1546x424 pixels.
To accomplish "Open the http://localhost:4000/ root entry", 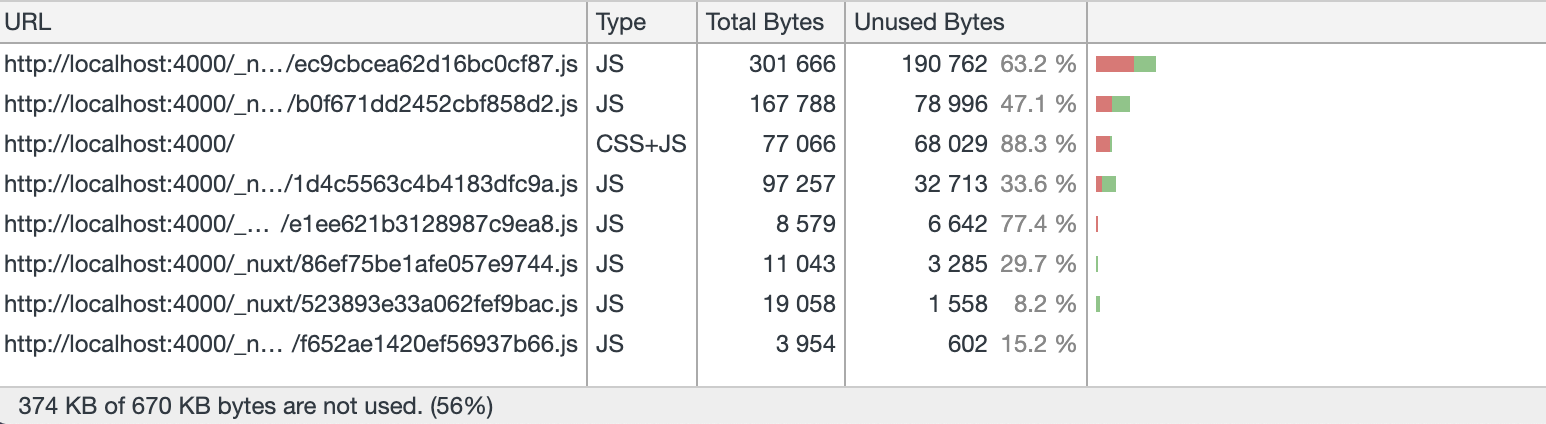I will coord(120,144).
